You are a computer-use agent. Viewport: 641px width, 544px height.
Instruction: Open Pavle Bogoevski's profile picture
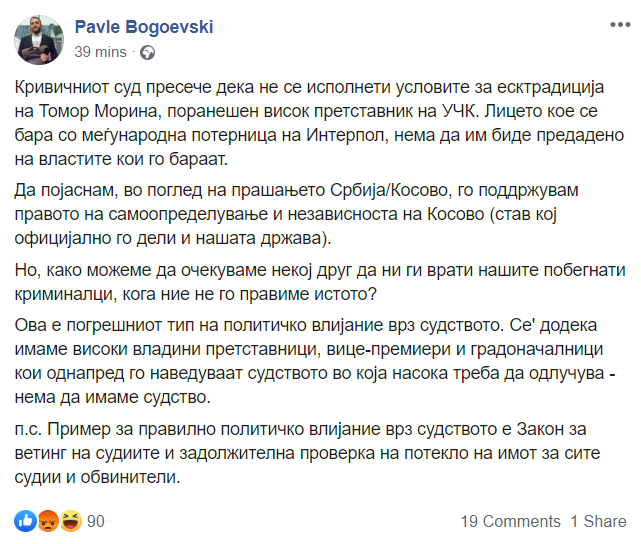coord(39,40)
